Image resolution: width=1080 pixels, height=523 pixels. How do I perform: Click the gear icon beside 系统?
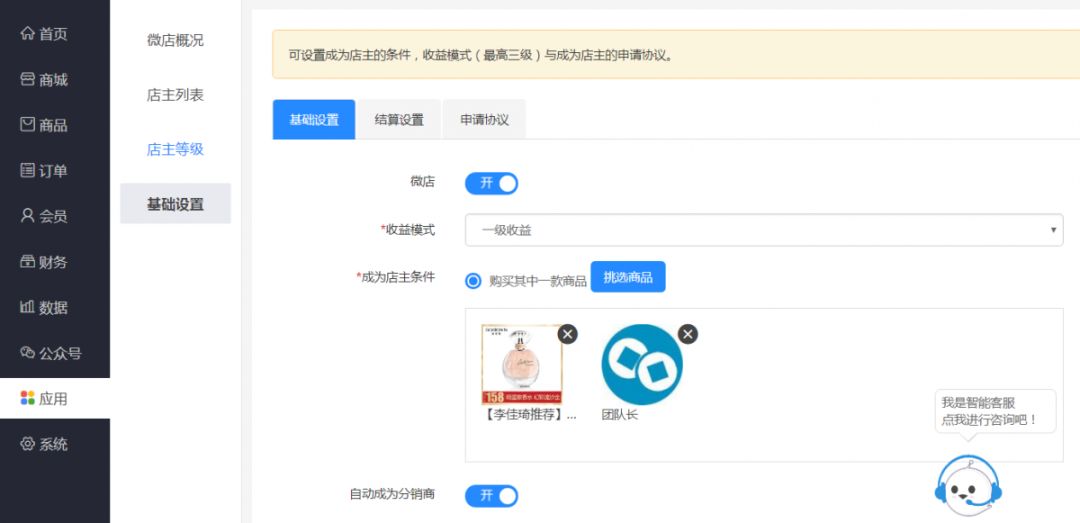[27, 444]
